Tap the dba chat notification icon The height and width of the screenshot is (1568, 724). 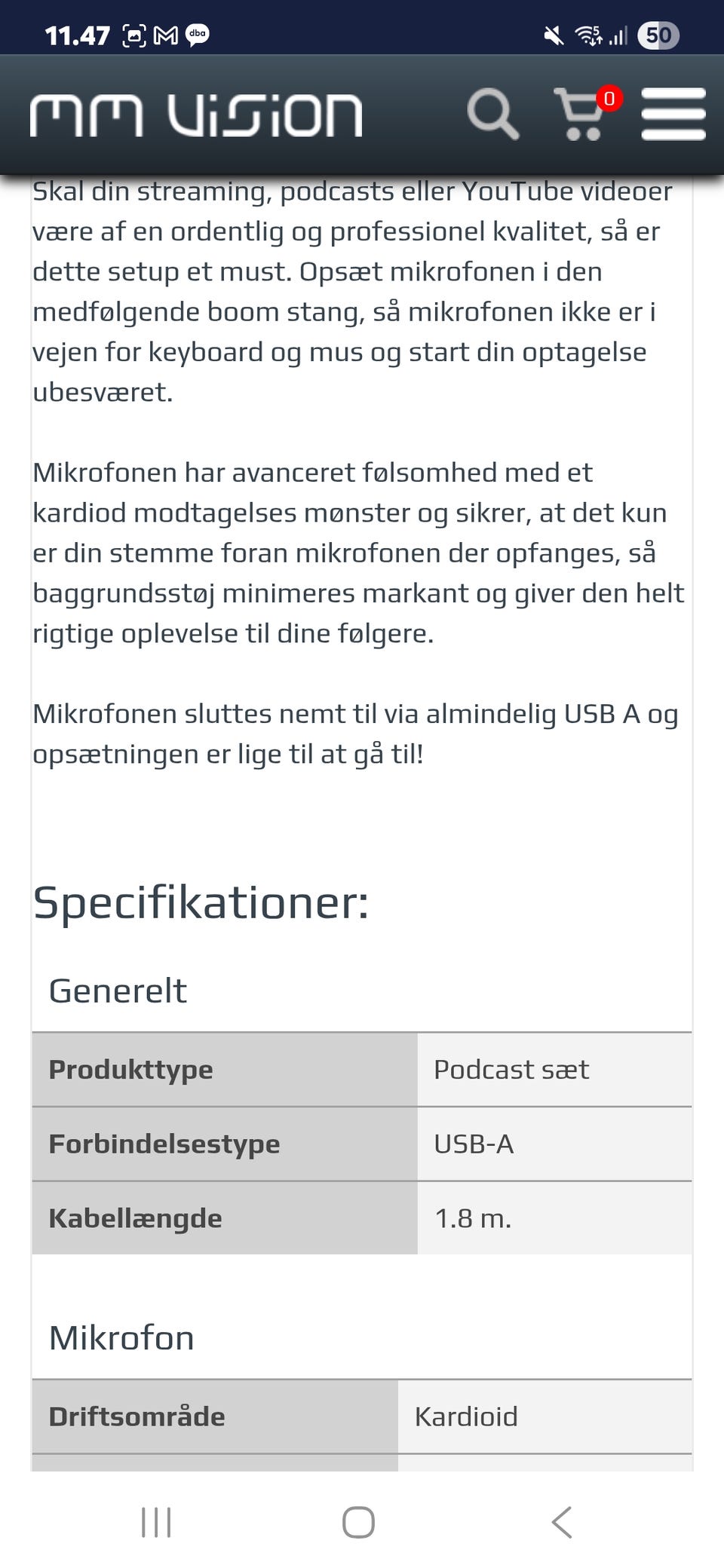(x=198, y=35)
